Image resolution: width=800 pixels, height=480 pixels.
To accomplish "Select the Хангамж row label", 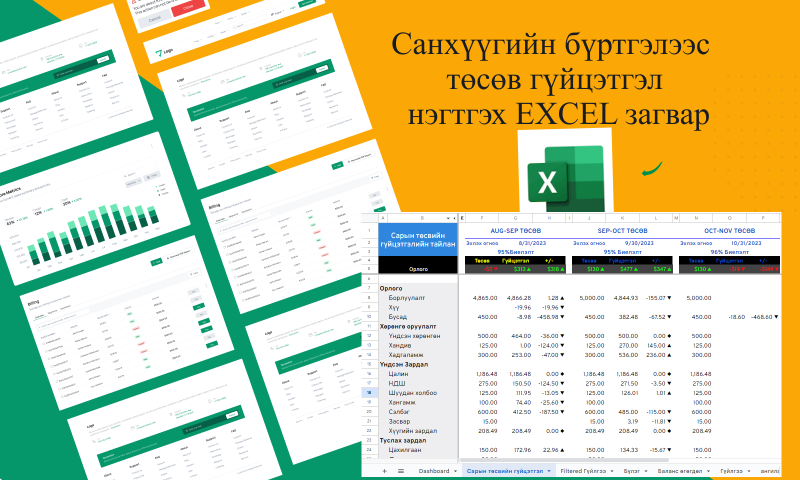I will [x=403, y=402].
